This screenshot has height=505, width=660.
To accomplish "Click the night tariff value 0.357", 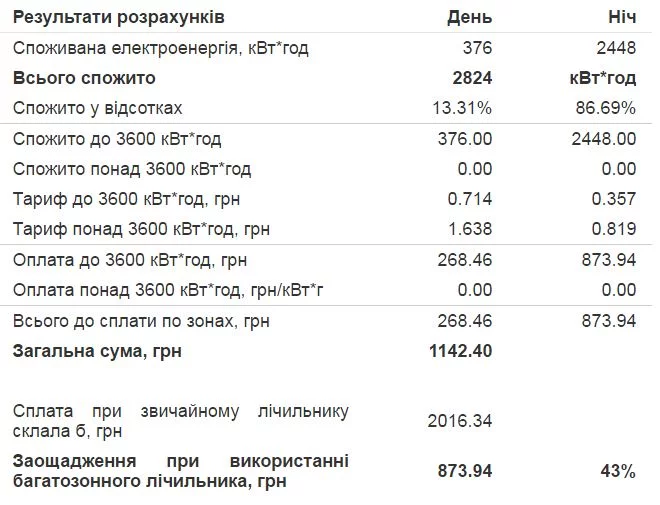I will click(x=614, y=199).
